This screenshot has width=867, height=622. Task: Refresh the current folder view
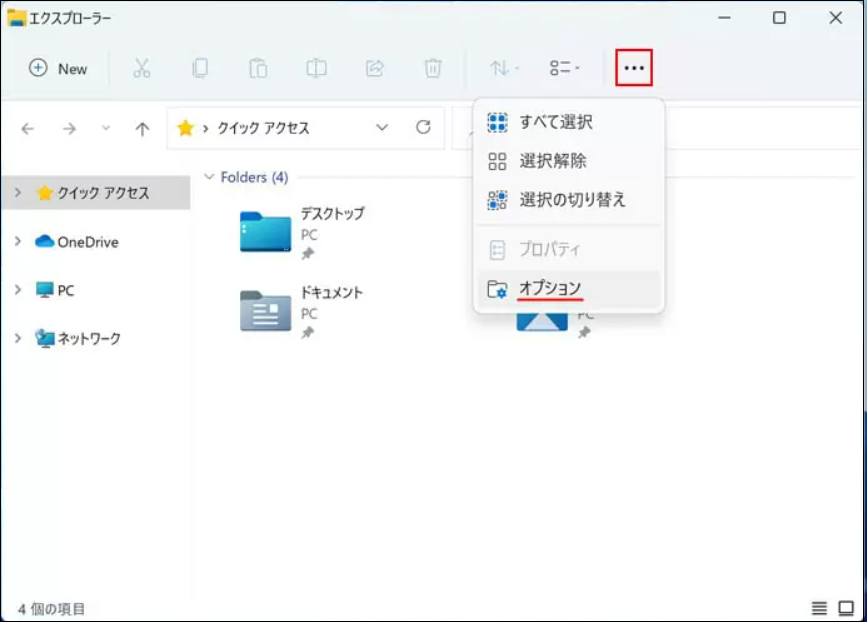[423, 128]
